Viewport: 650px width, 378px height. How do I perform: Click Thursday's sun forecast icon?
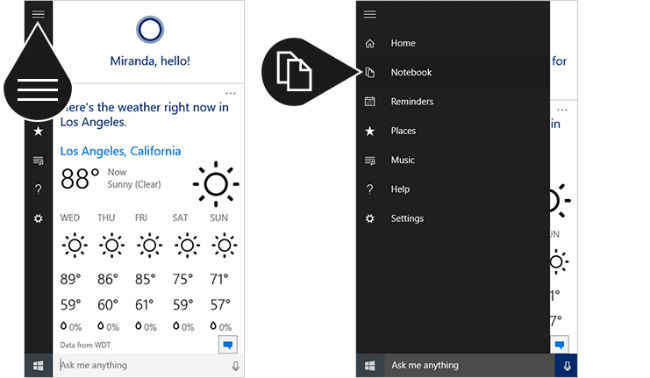112,245
